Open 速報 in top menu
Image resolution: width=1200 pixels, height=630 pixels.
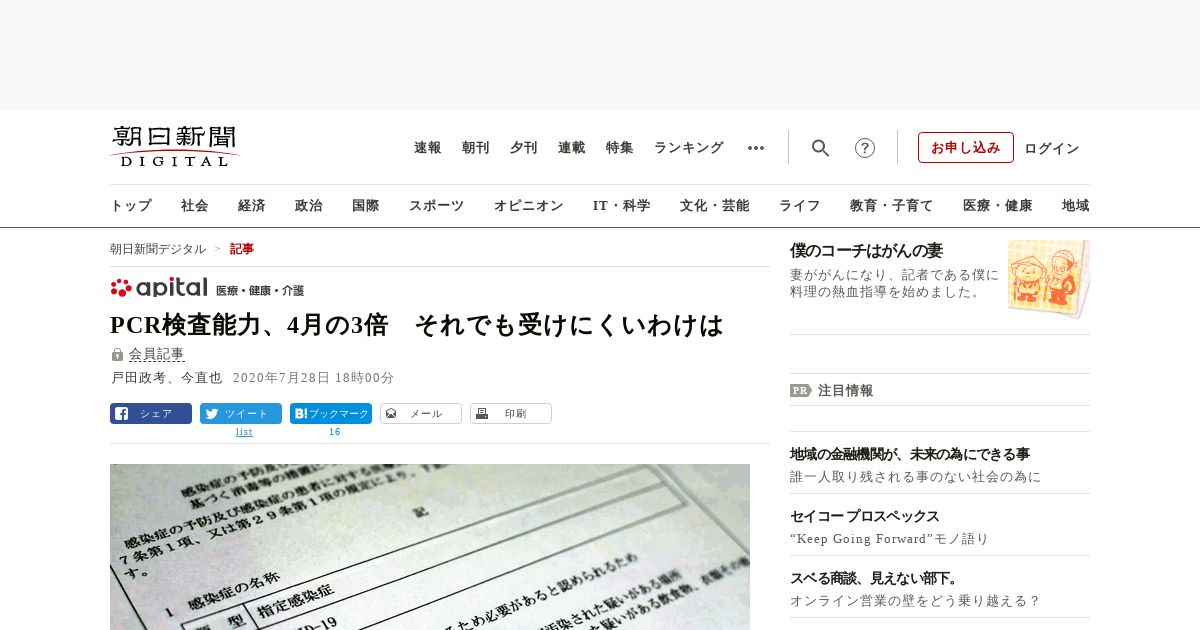tap(428, 148)
